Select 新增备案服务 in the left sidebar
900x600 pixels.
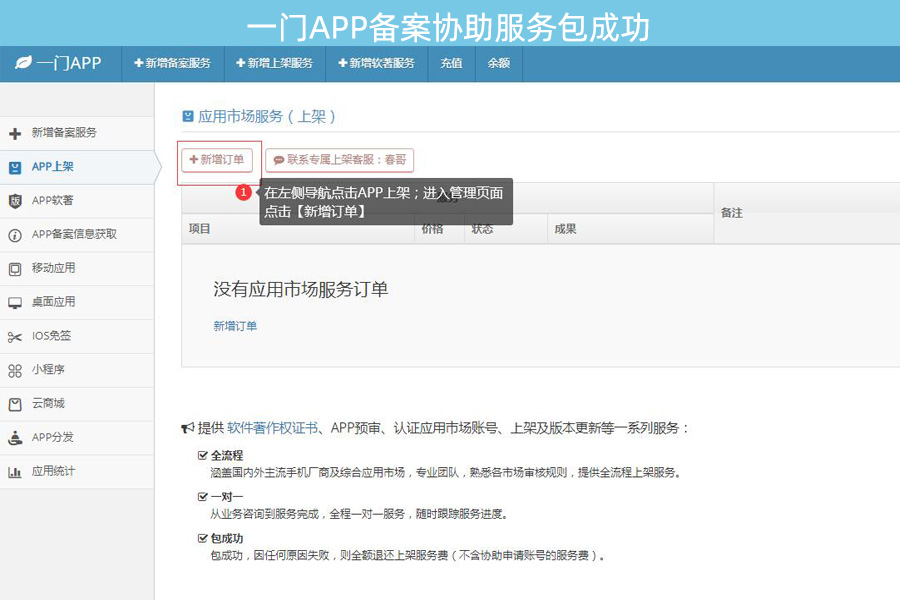pos(77,133)
